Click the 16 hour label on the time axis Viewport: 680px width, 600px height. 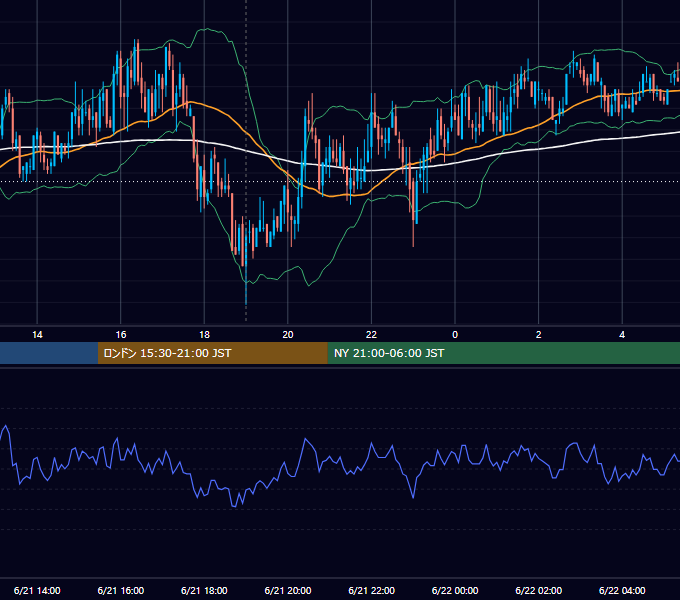click(121, 335)
